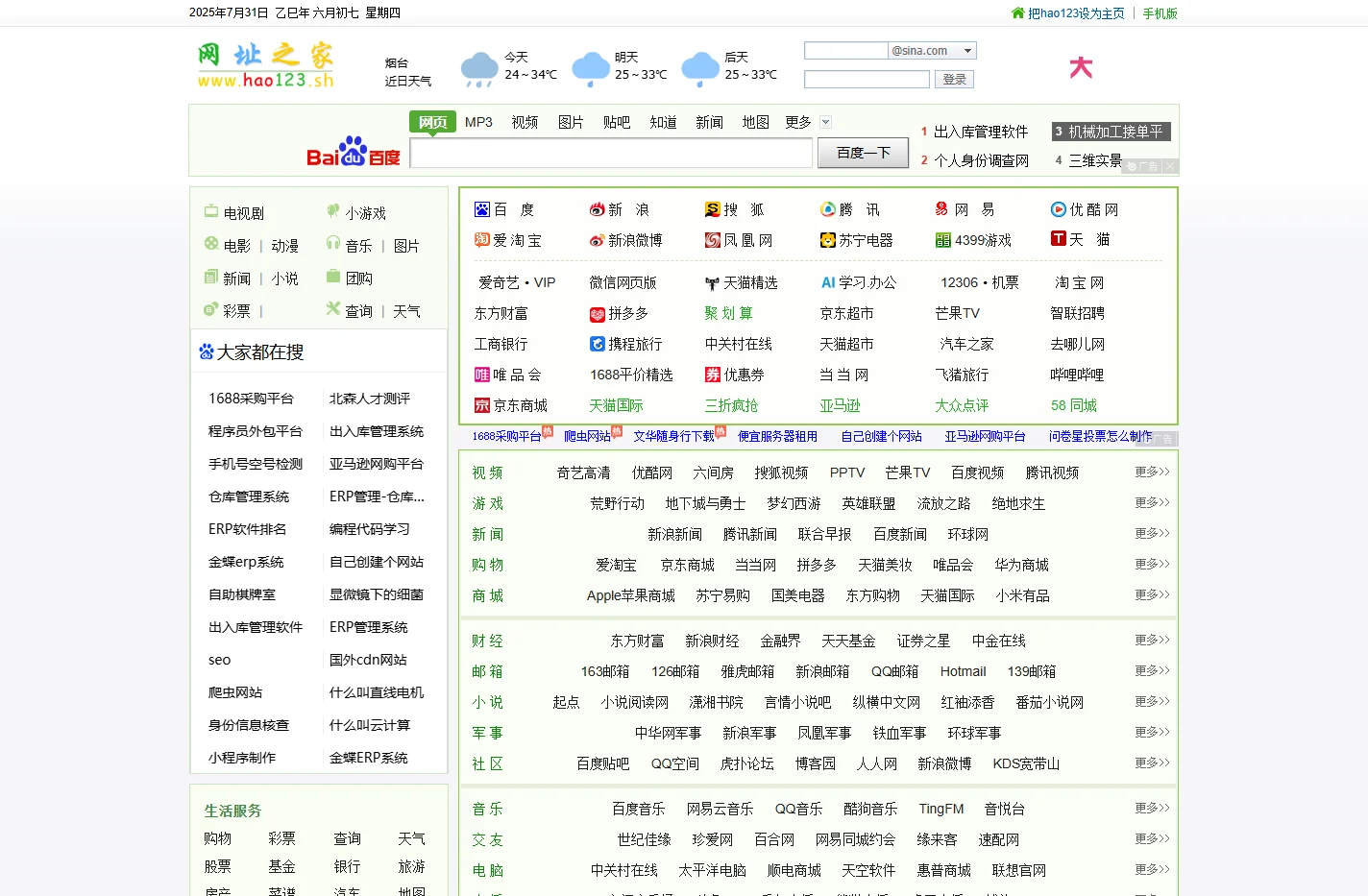Open the email domain dropdown @sina.com
1368x896 pixels.
(932, 51)
